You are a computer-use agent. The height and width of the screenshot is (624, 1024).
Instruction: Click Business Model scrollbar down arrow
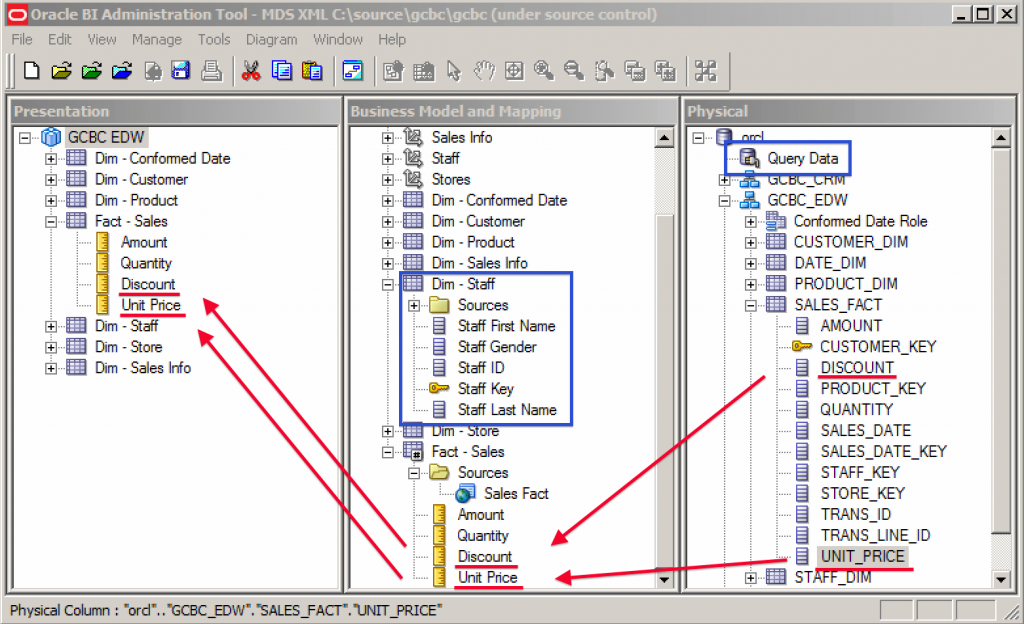click(662, 578)
